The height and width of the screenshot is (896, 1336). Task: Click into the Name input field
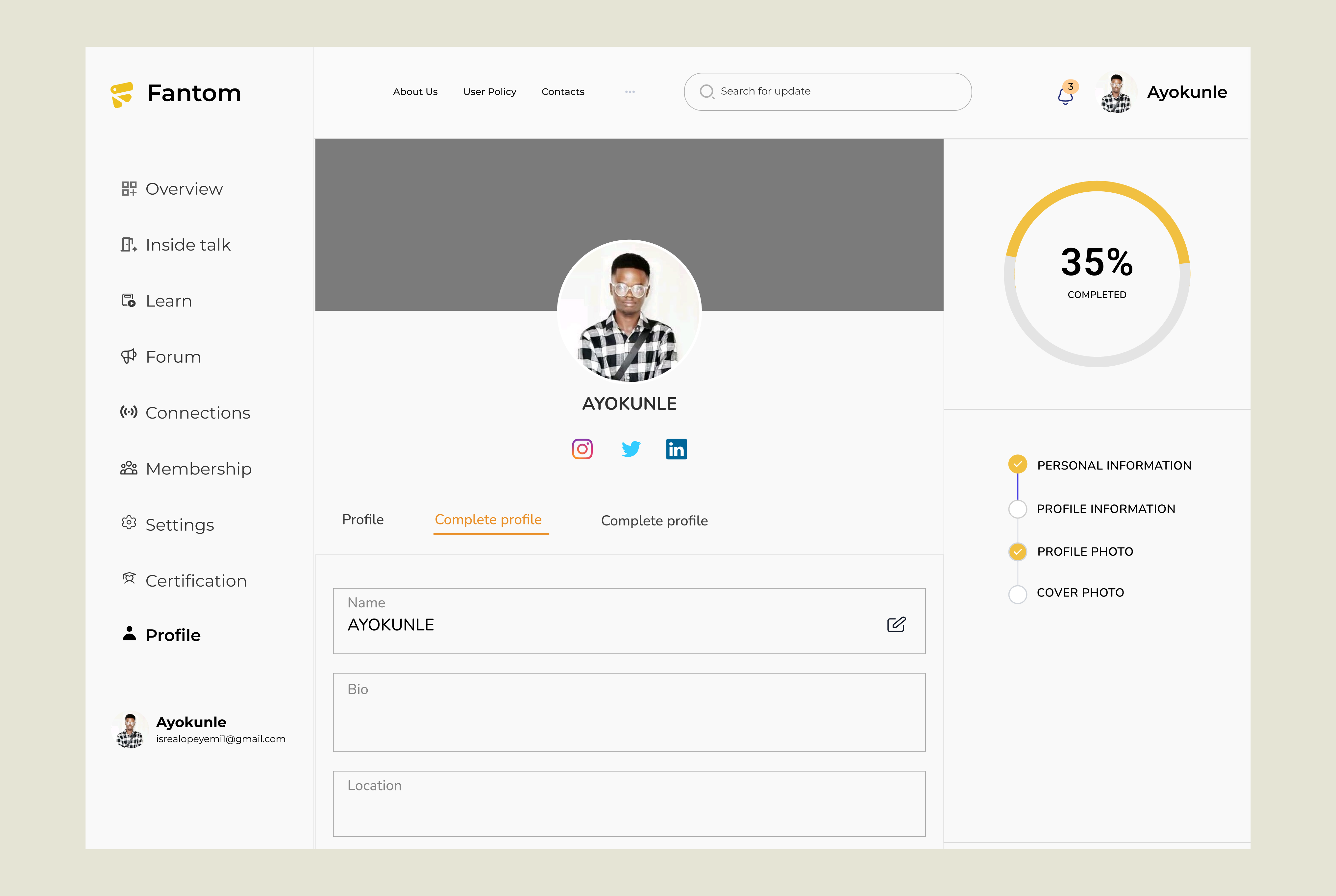[629, 621]
